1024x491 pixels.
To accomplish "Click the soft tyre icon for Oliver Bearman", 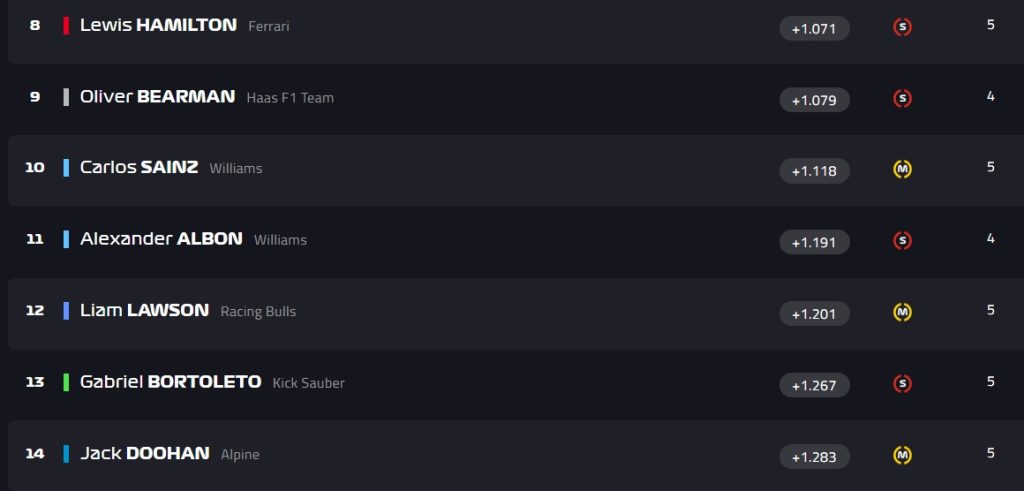I will click(x=902, y=99).
